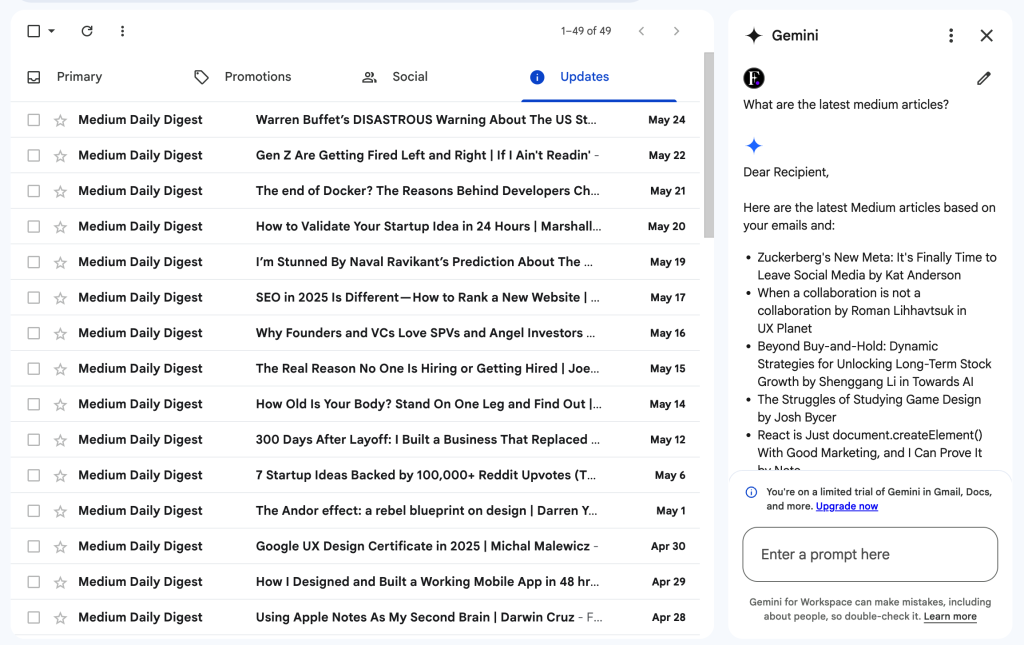Refresh the inbox with the reload icon

pyautogui.click(x=87, y=31)
